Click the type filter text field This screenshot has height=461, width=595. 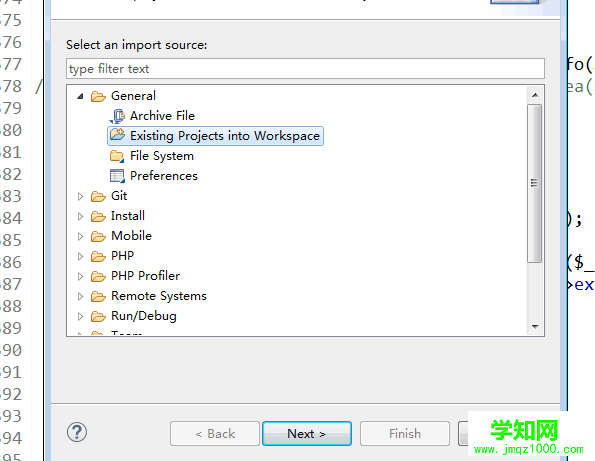pos(305,69)
